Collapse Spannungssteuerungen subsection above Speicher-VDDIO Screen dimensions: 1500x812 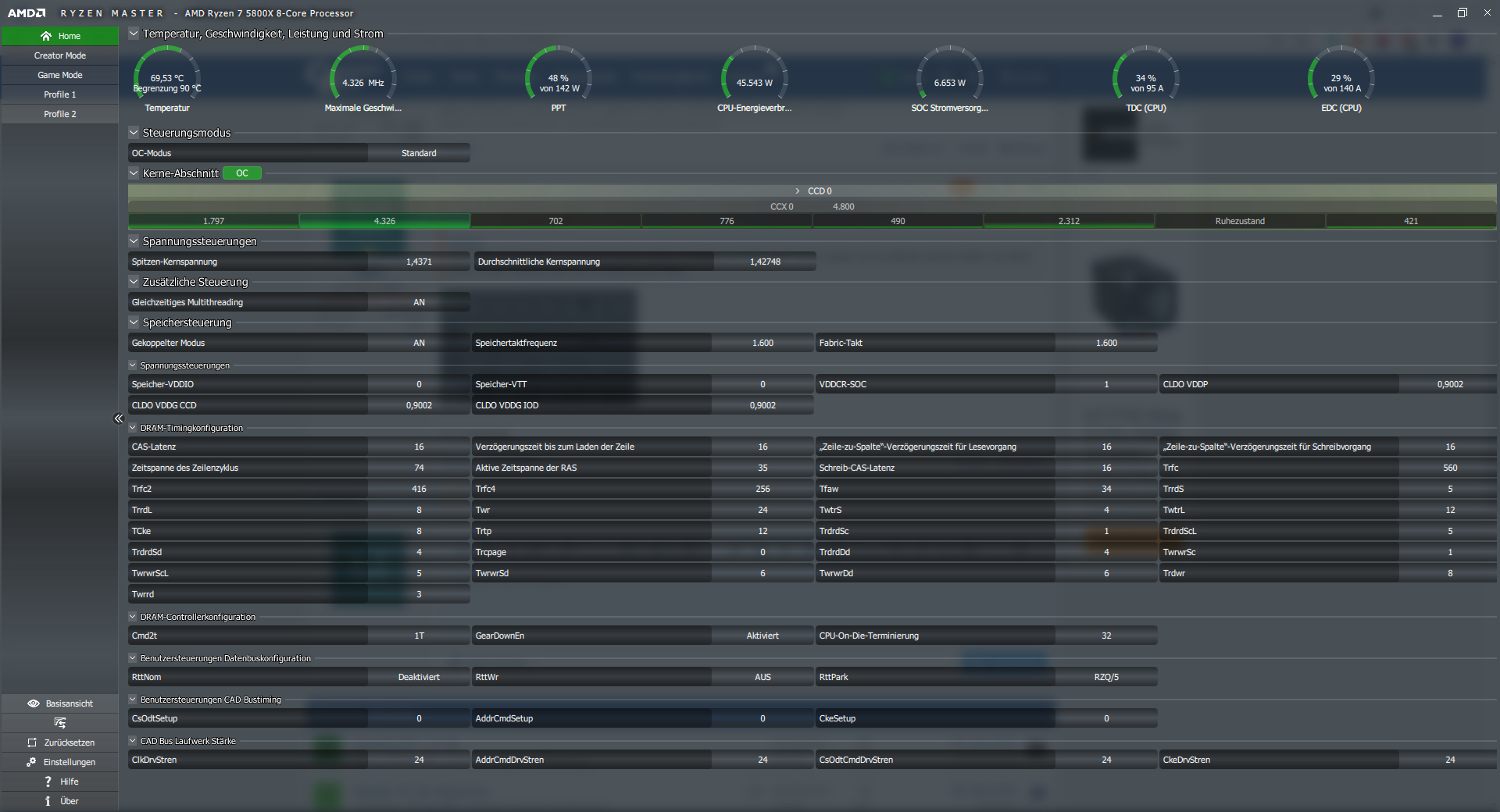tap(133, 365)
